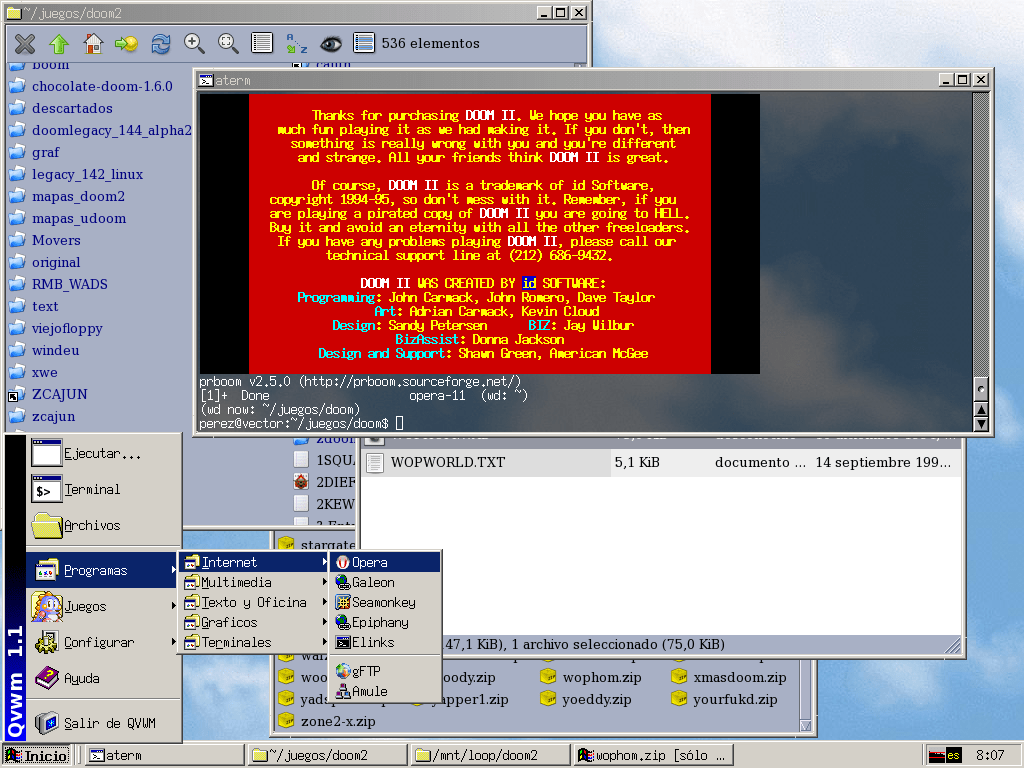
Task: Click details view icon beside 536 elementos
Action: coord(364,44)
